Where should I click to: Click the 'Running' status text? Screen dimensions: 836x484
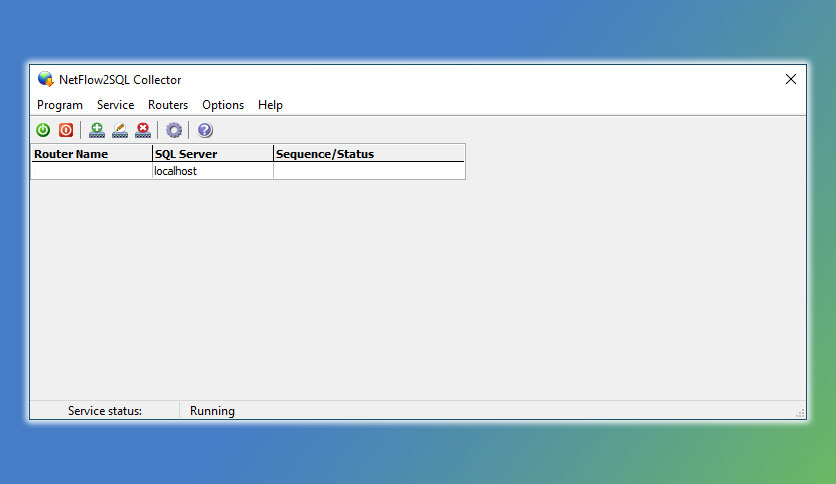click(x=212, y=411)
